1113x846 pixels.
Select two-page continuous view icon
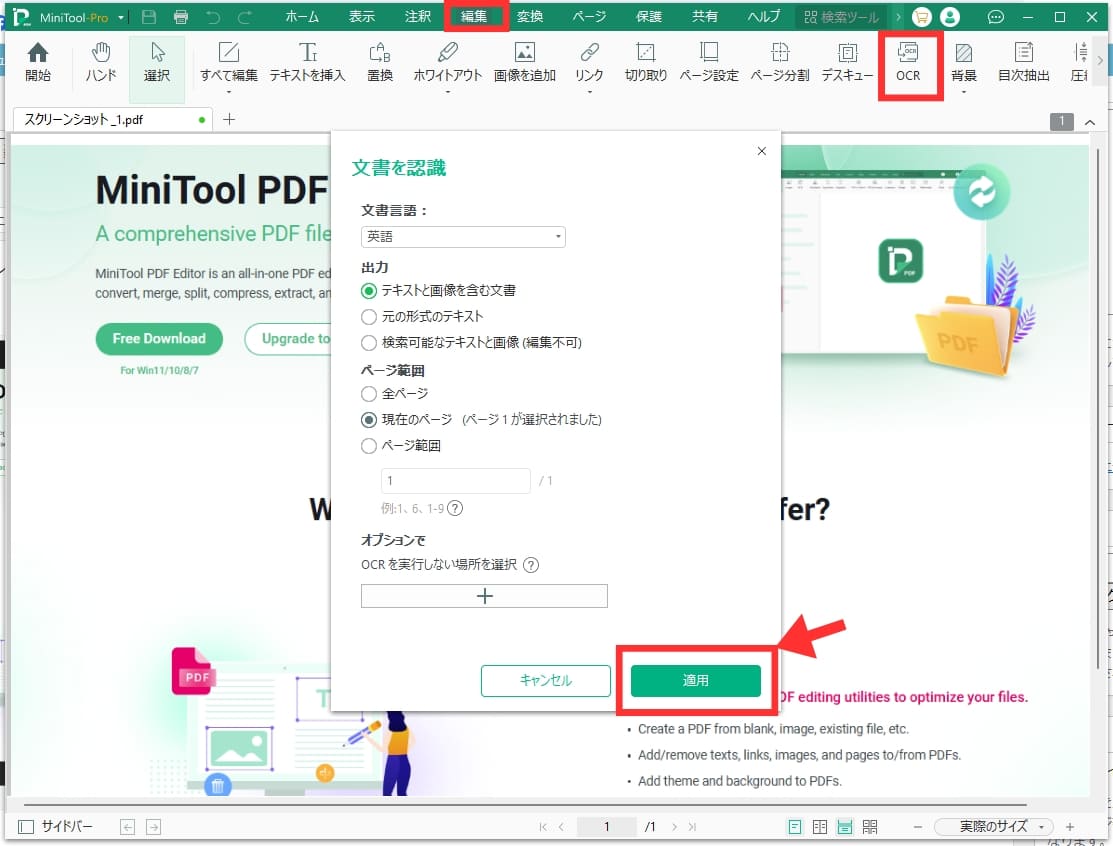pos(870,826)
